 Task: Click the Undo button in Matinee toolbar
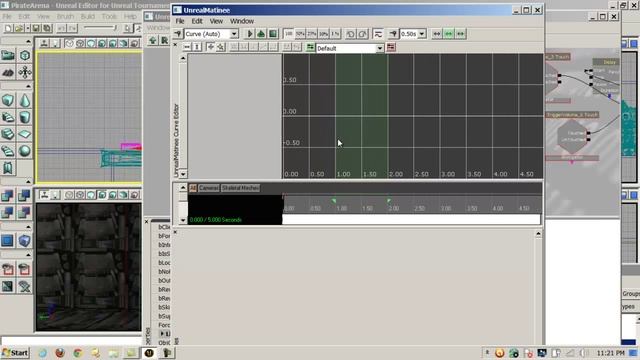[350, 34]
